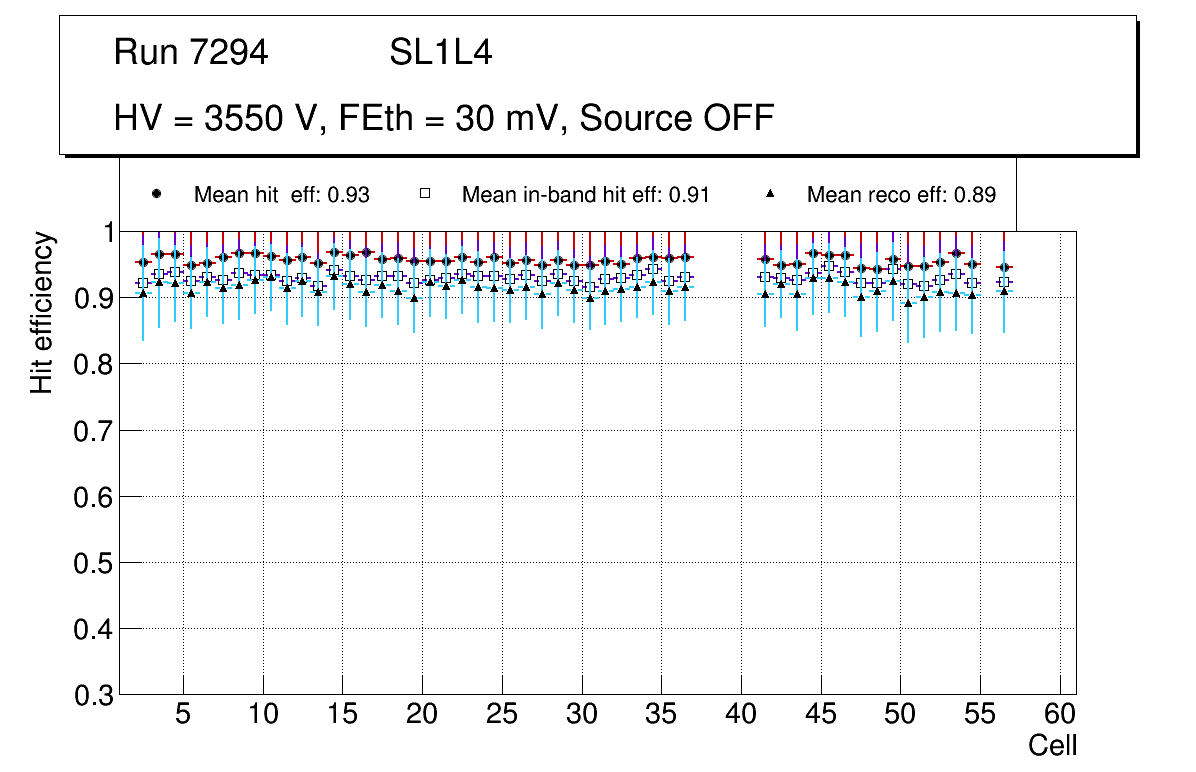Image resolution: width=1196 pixels, height=772 pixels.
Task: Click the isolated filled circle marker near cell 56
Action: [x=1005, y=267]
